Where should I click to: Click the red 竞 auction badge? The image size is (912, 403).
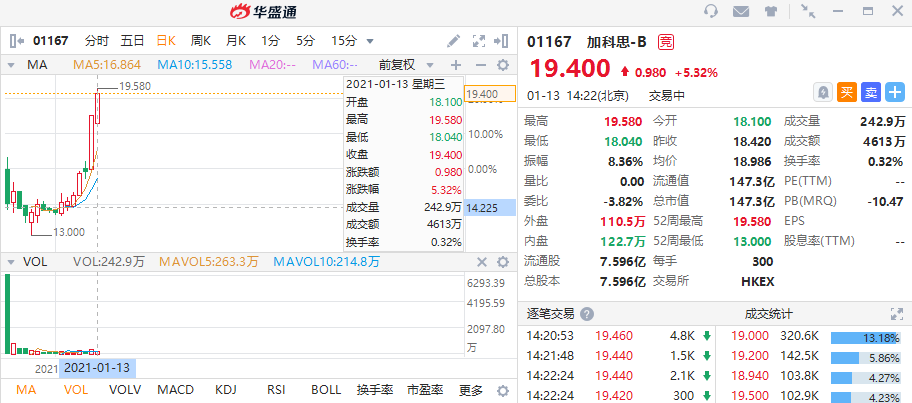[666, 42]
